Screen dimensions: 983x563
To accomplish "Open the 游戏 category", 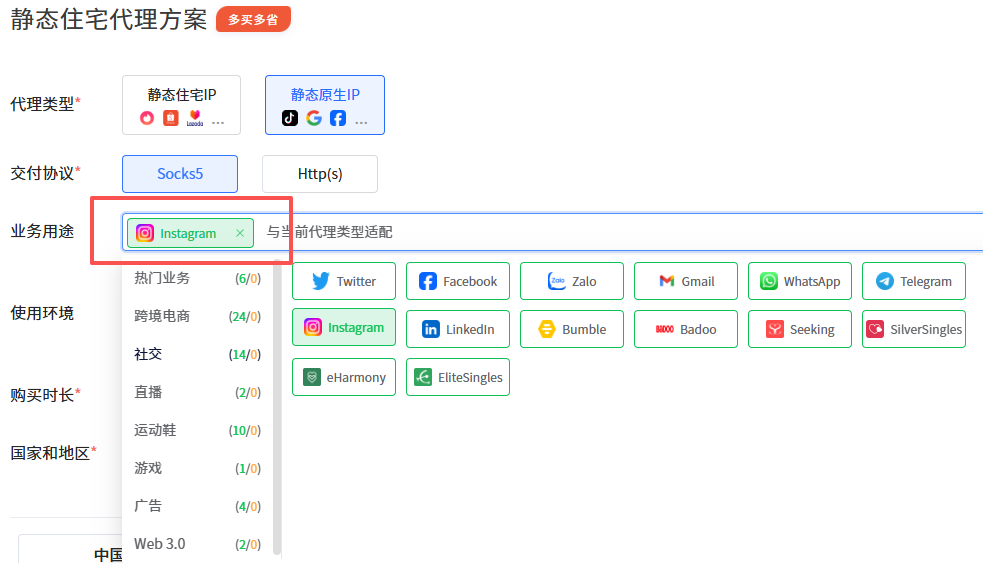I will click(197, 468).
